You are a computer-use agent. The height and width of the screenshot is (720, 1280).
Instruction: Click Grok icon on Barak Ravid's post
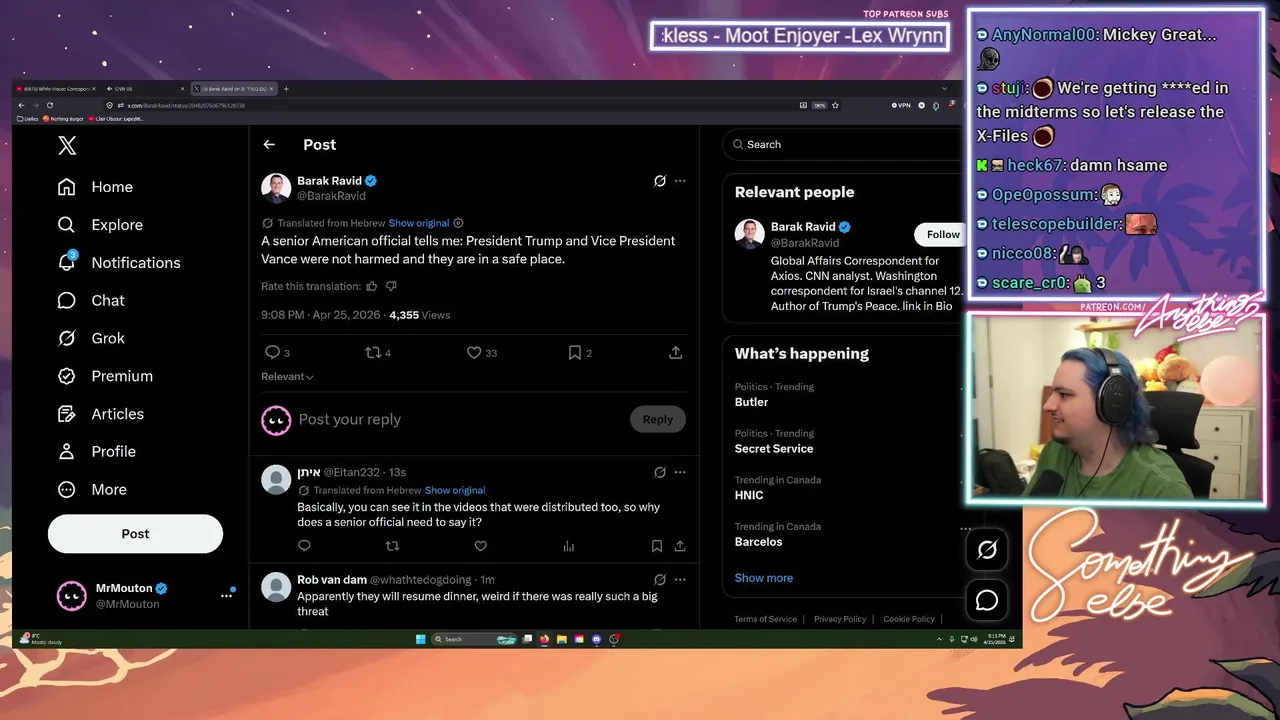click(660, 181)
